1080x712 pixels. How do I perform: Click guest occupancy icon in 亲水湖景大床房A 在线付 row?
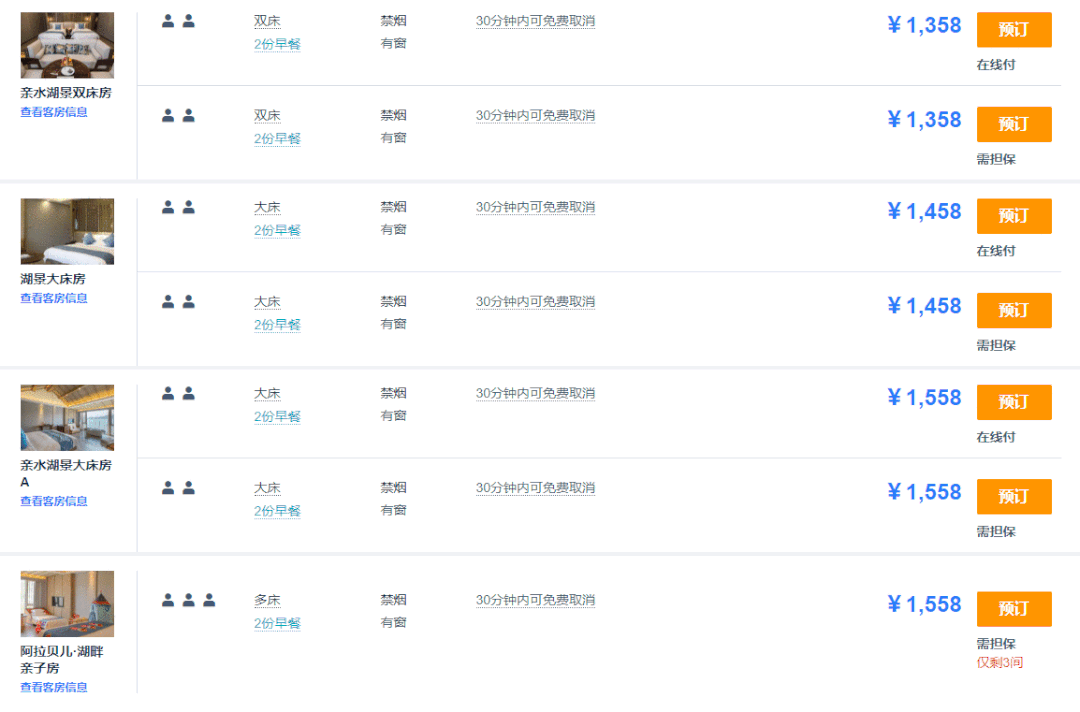178,393
